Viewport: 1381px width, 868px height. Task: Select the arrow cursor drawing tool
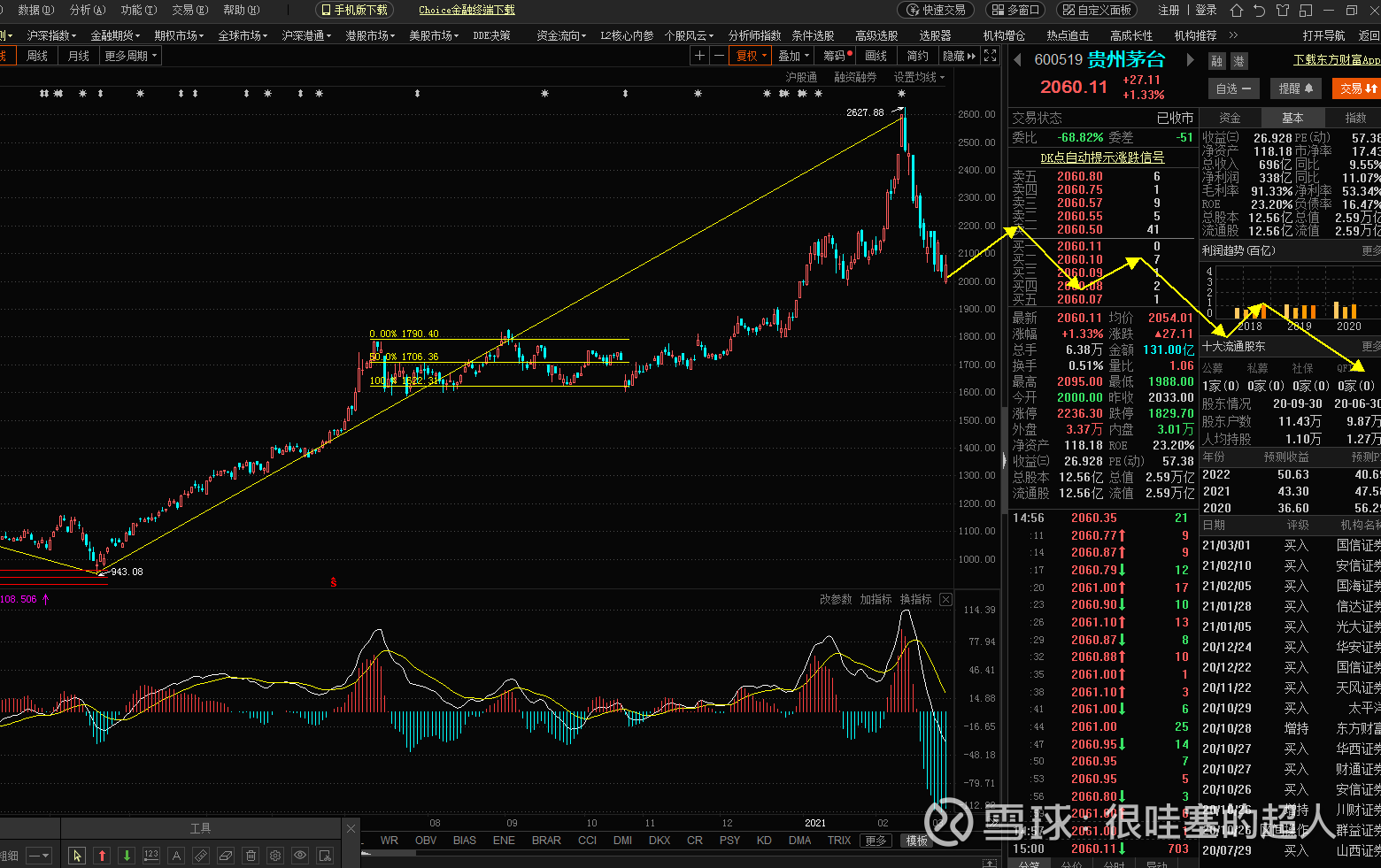pyautogui.click(x=77, y=856)
